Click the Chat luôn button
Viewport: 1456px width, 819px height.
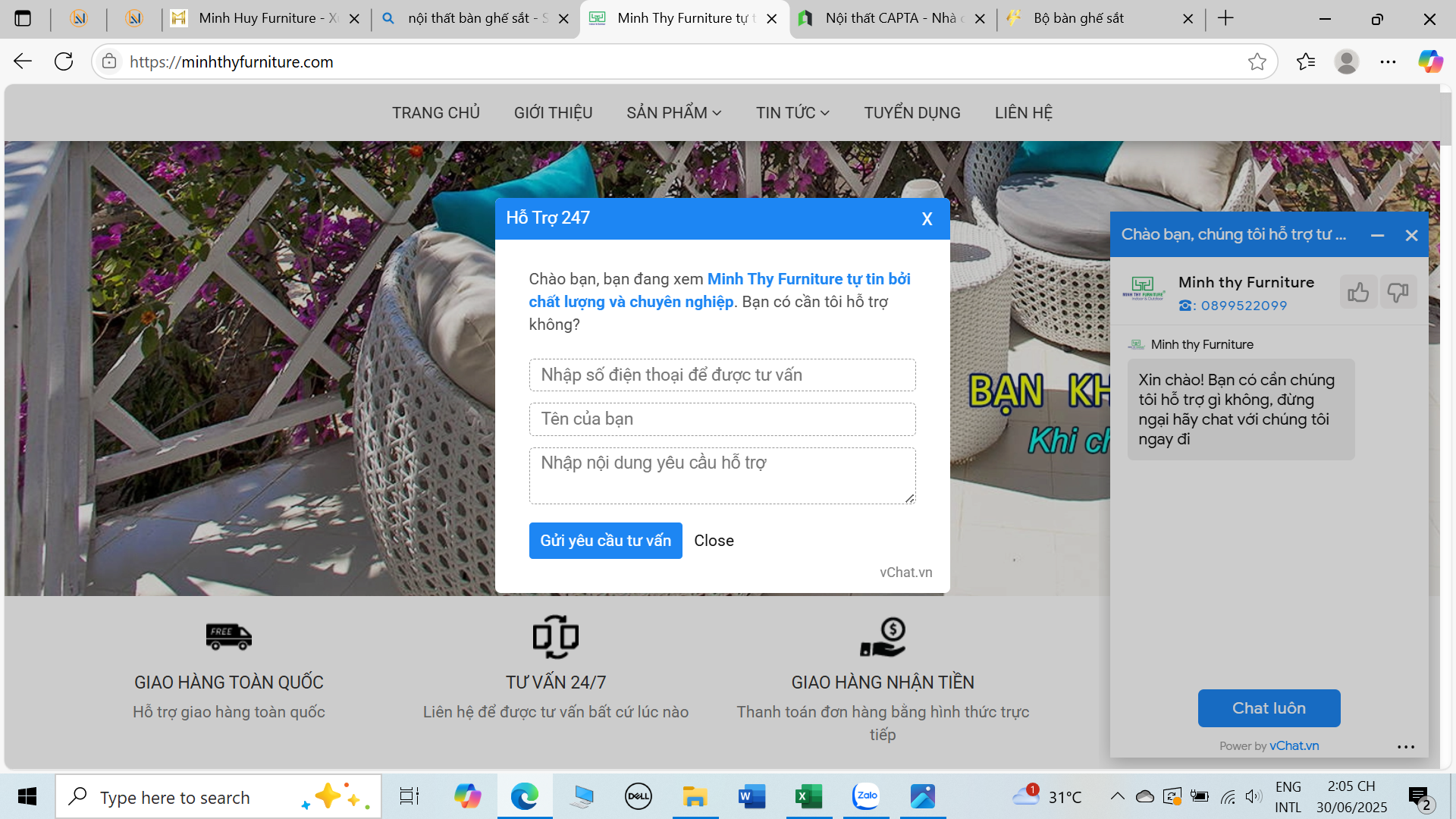pyautogui.click(x=1269, y=708)
